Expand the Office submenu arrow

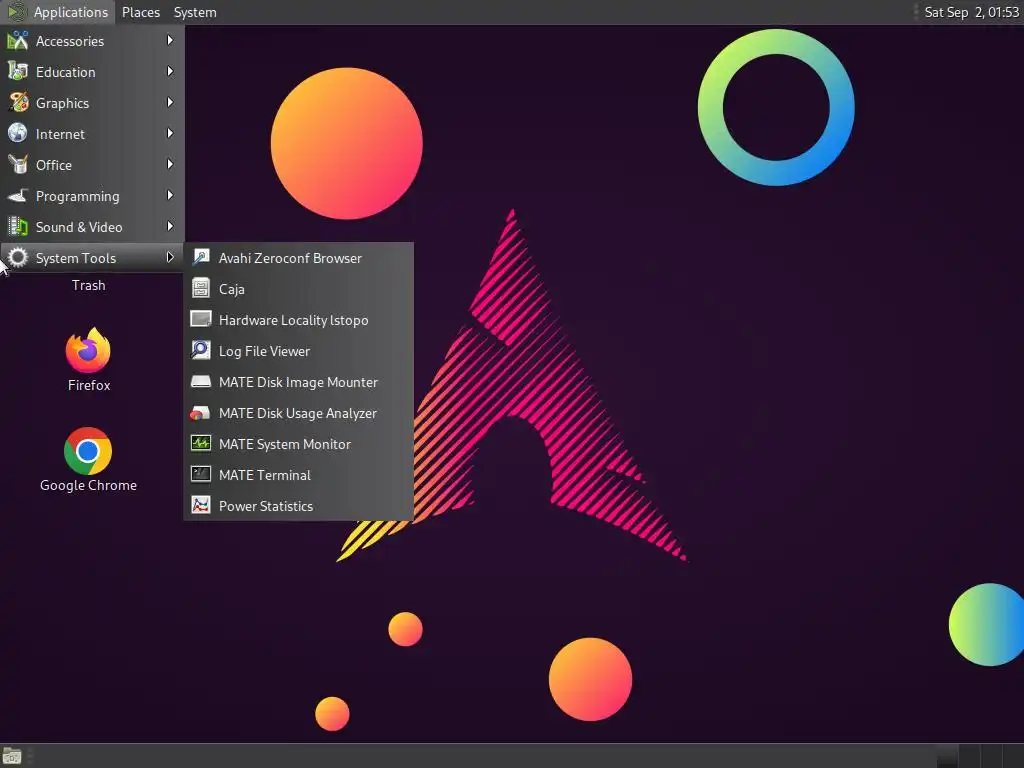point(170,165)
